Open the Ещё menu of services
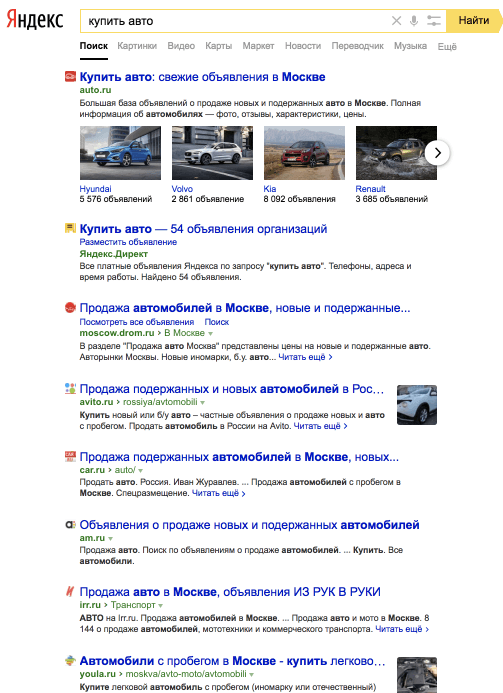 (447, 46)
